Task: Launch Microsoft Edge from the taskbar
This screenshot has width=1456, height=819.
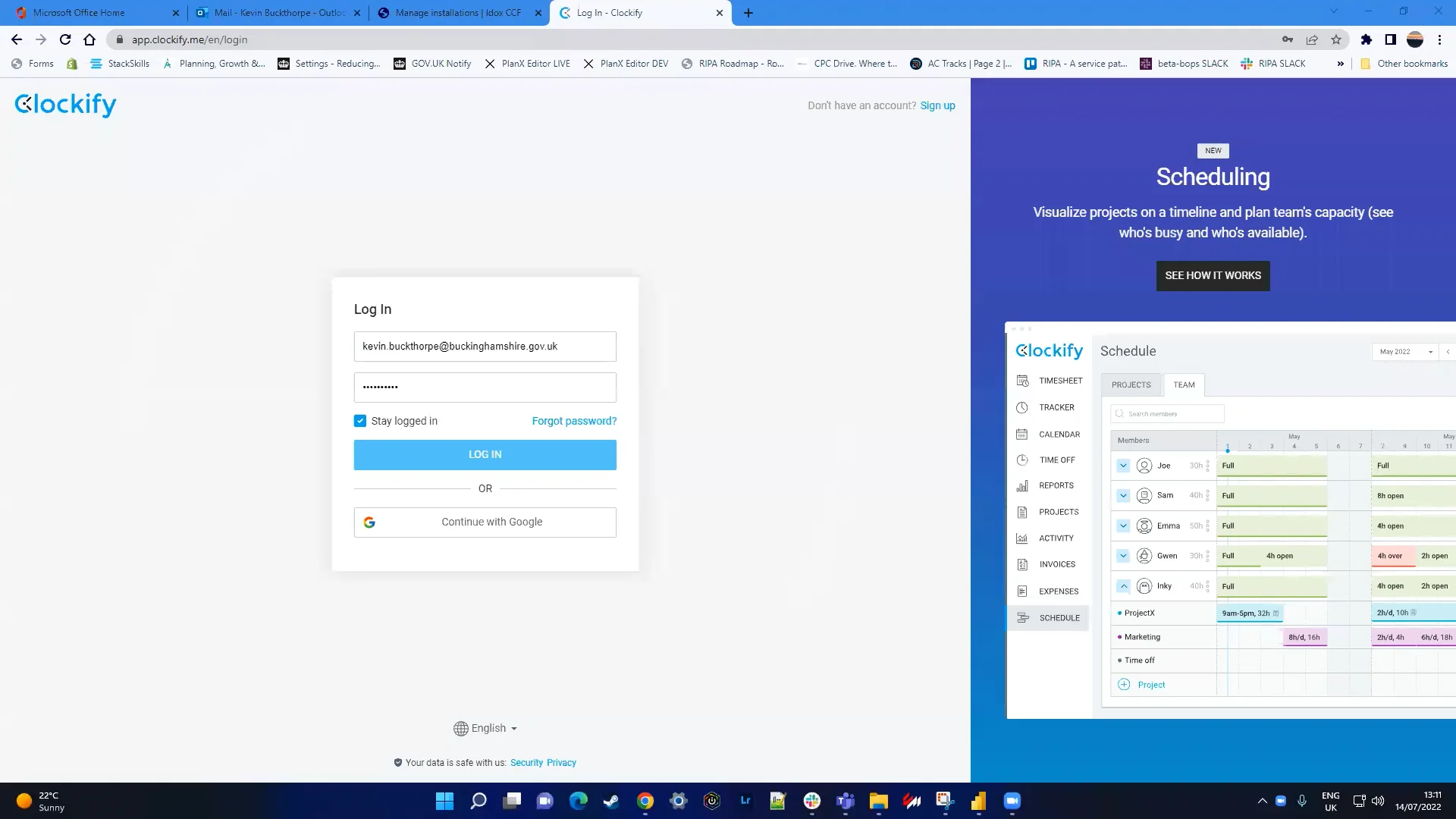Action: click(579, 801)
